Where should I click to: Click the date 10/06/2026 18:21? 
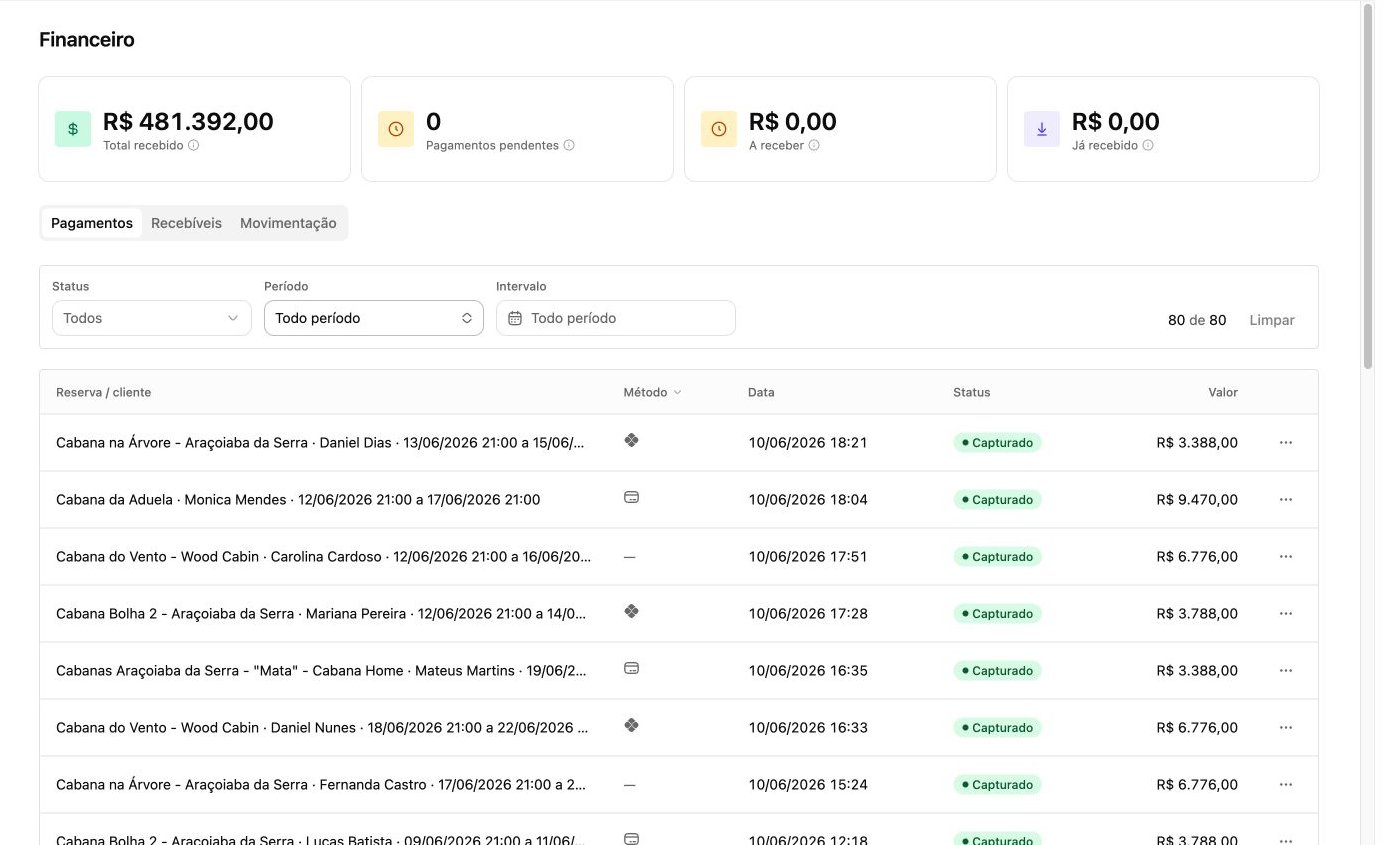[x=808, y=442]
